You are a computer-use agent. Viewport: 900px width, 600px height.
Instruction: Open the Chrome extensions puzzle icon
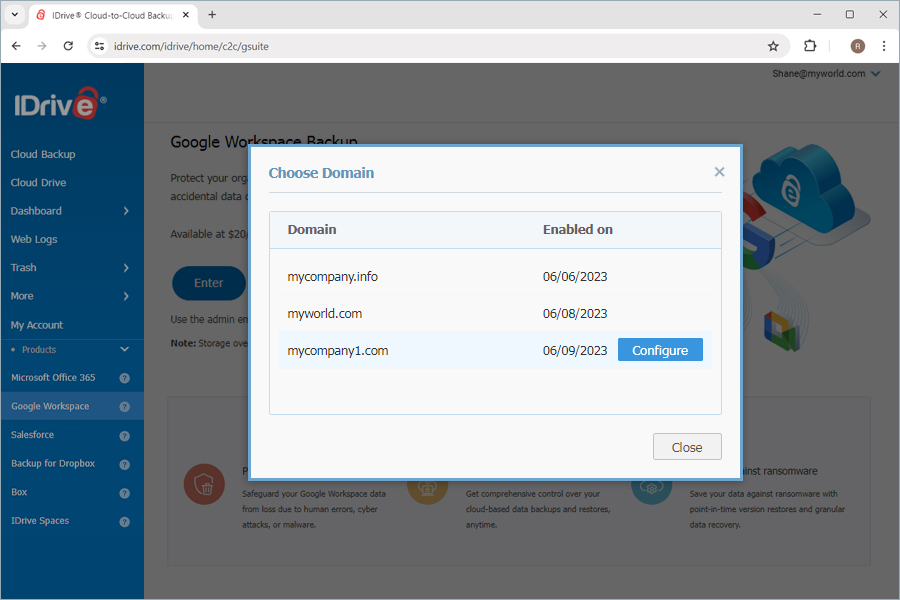tap(810, 45)
